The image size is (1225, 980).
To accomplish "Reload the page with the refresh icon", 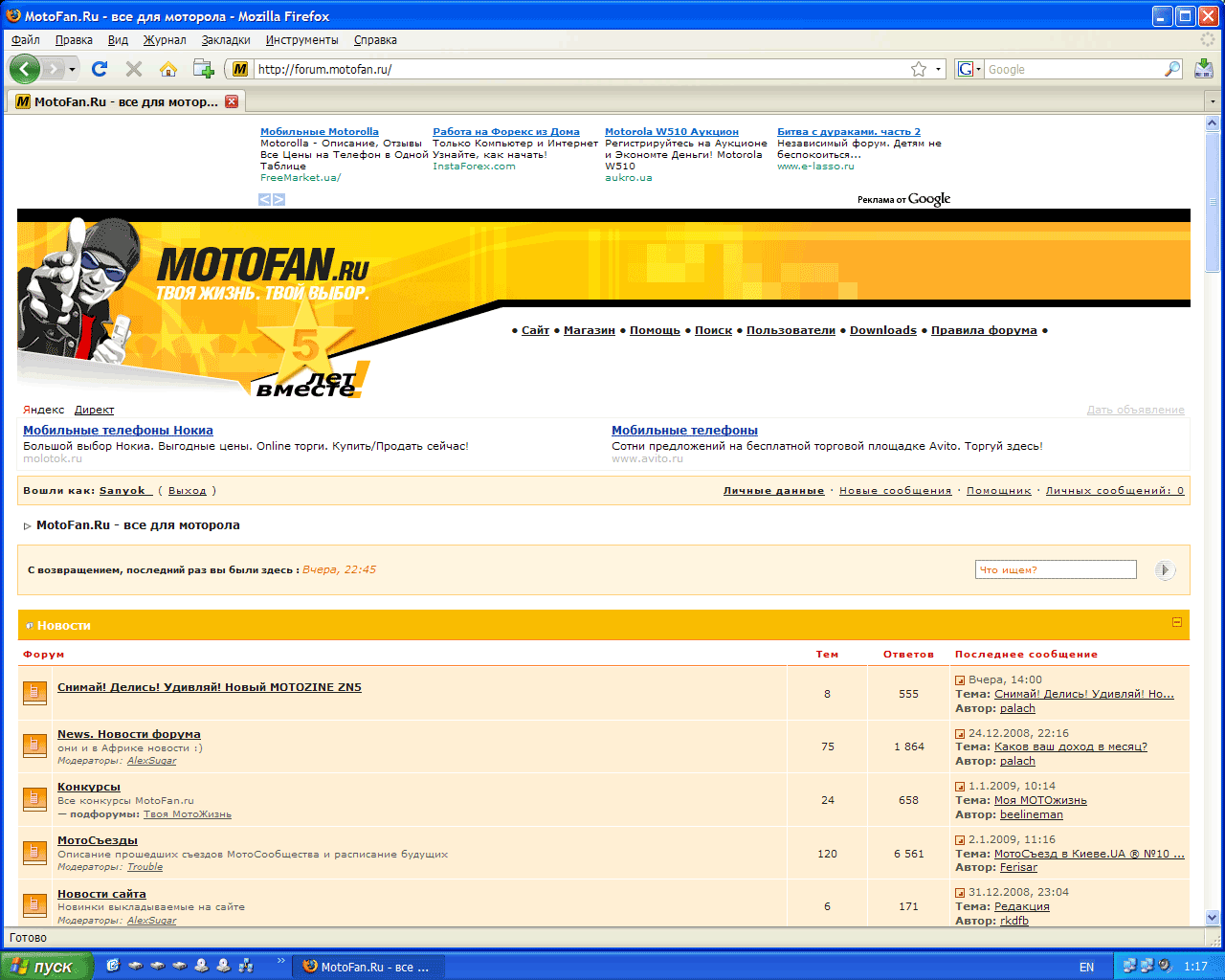I will click(x=100, y=69).
